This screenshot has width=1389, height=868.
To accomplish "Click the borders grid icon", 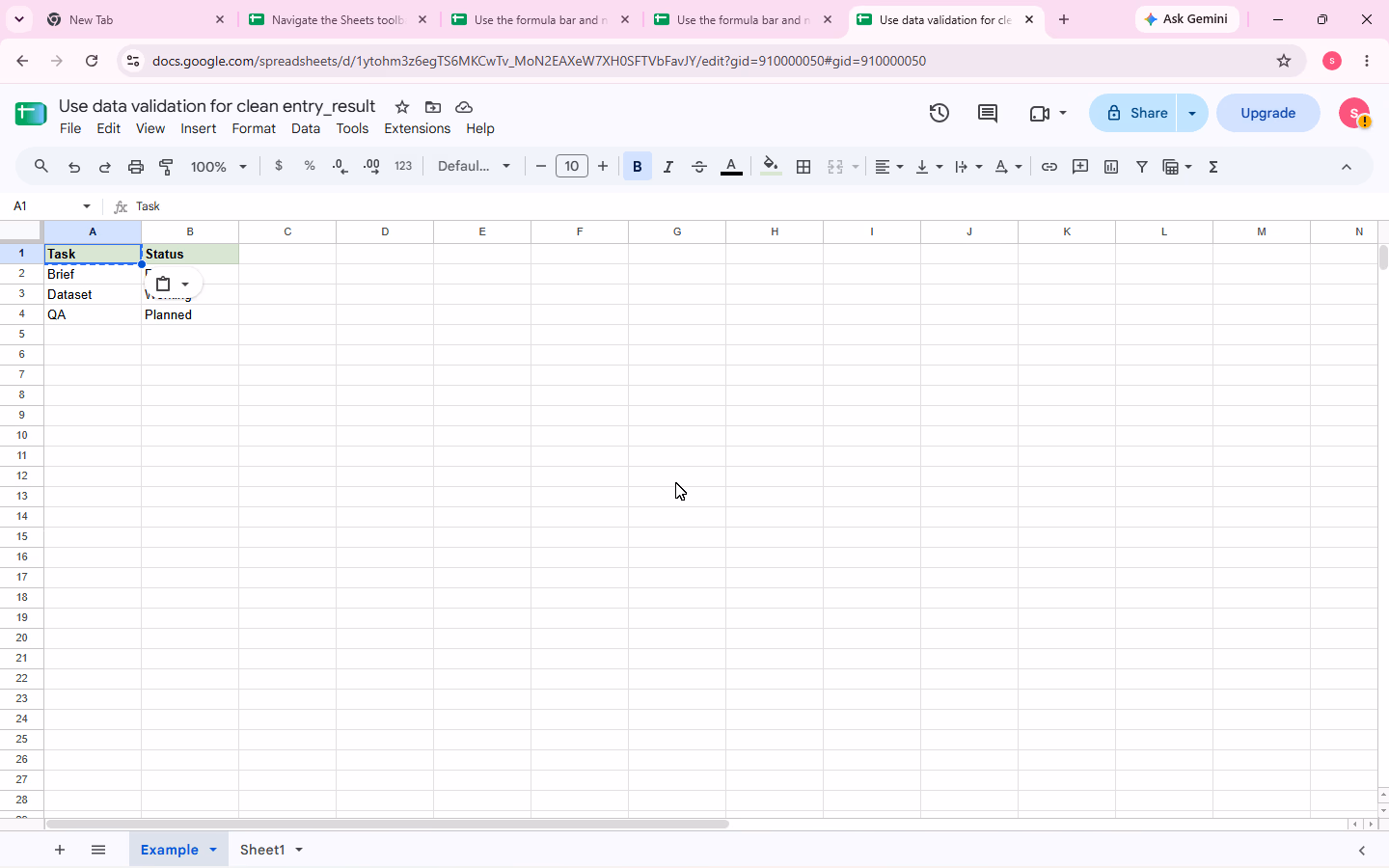I will 803,167.
